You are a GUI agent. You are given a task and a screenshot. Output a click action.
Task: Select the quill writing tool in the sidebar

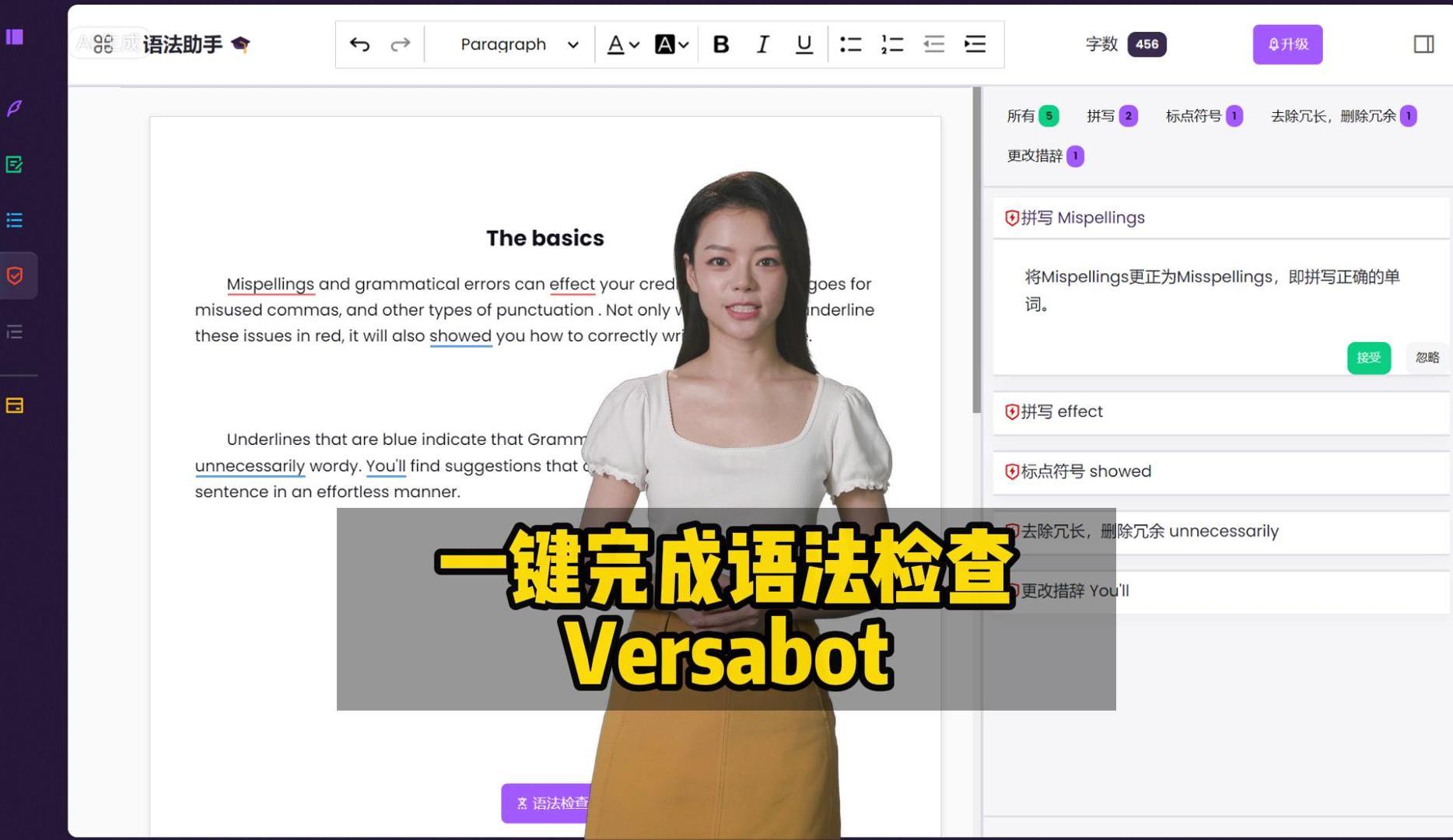click(x=16, y=108)
